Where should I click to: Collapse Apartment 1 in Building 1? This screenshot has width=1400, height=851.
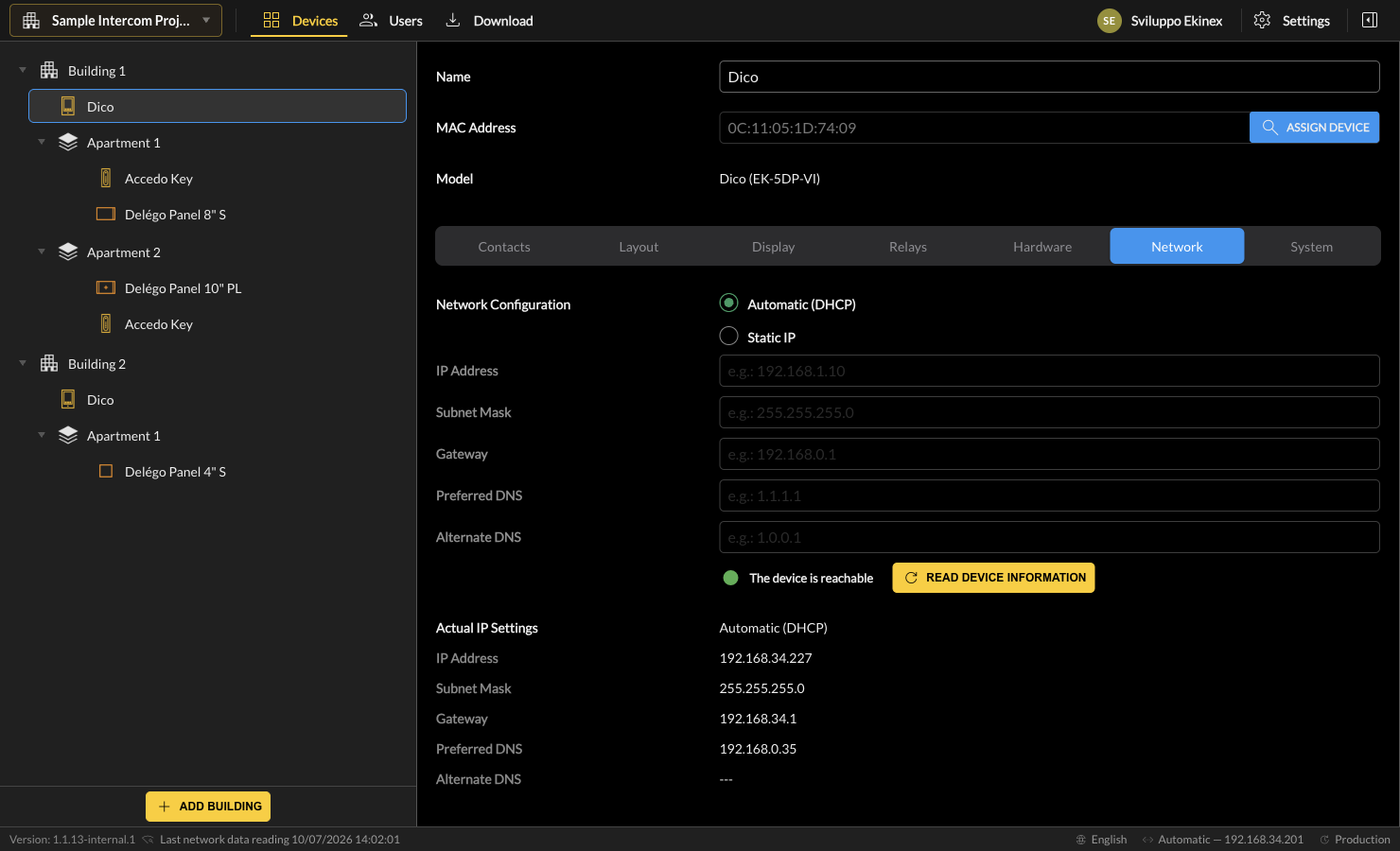point(42,142)
